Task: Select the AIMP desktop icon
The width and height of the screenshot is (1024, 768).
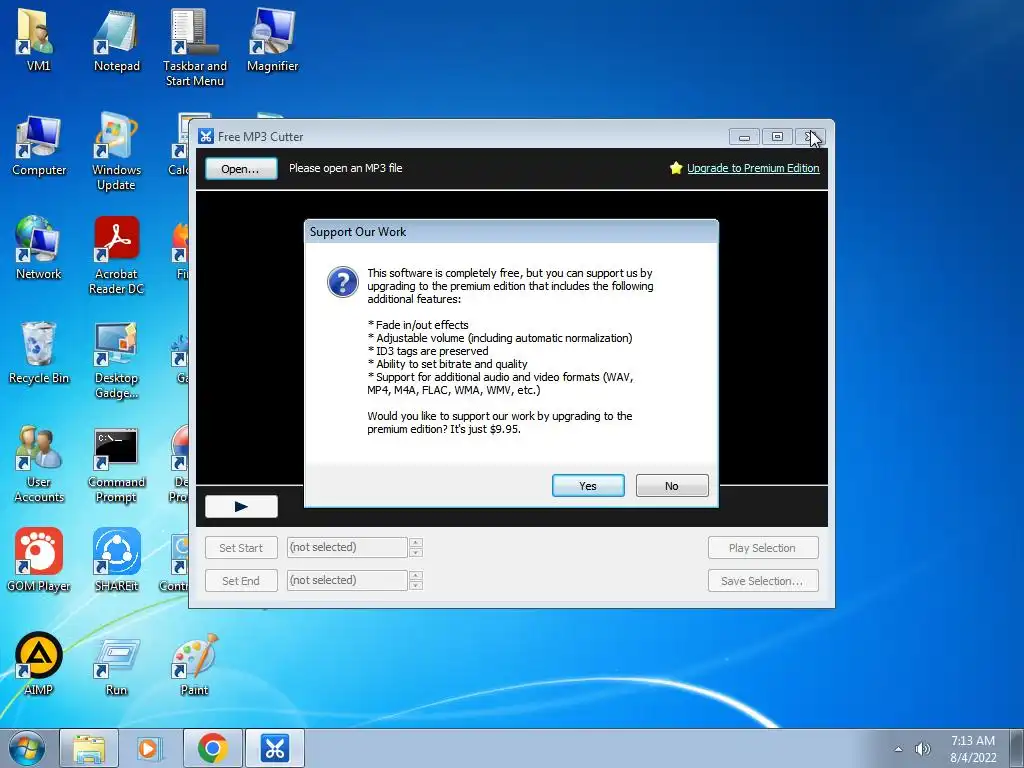Action: click(39, 664)
